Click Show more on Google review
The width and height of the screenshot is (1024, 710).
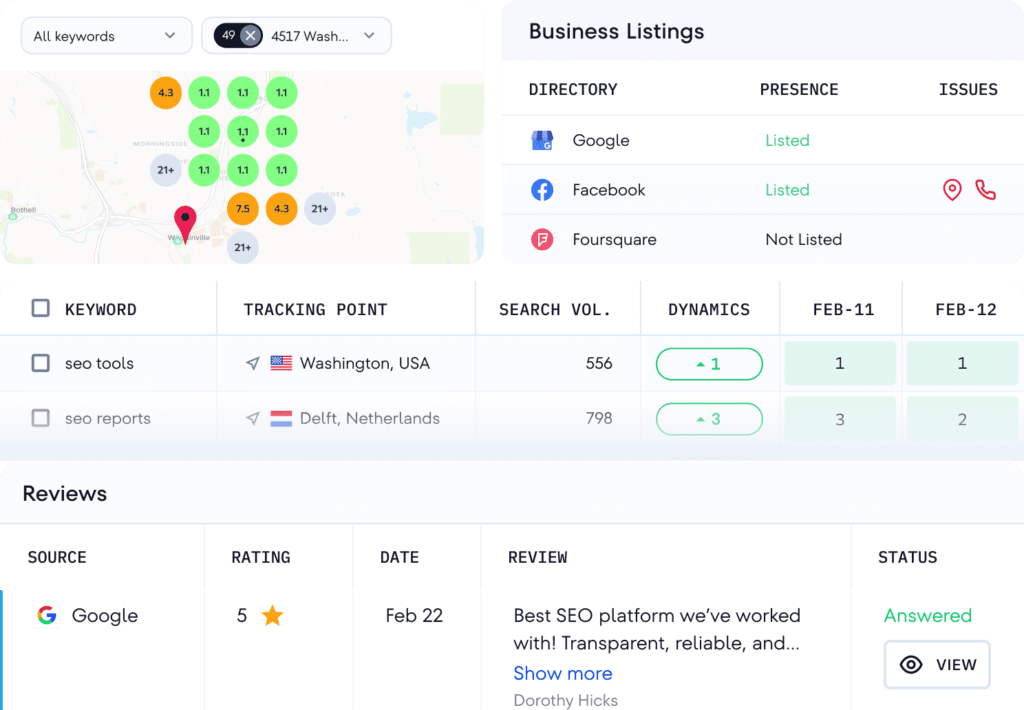pos(562,673)
